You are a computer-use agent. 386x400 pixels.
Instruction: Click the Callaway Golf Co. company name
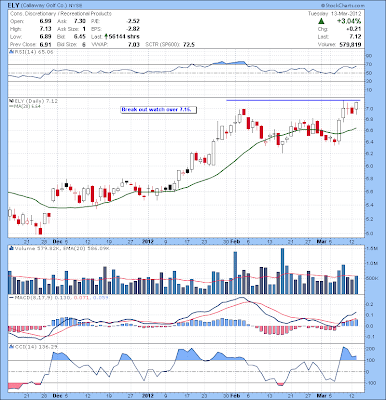pos(44,6)
